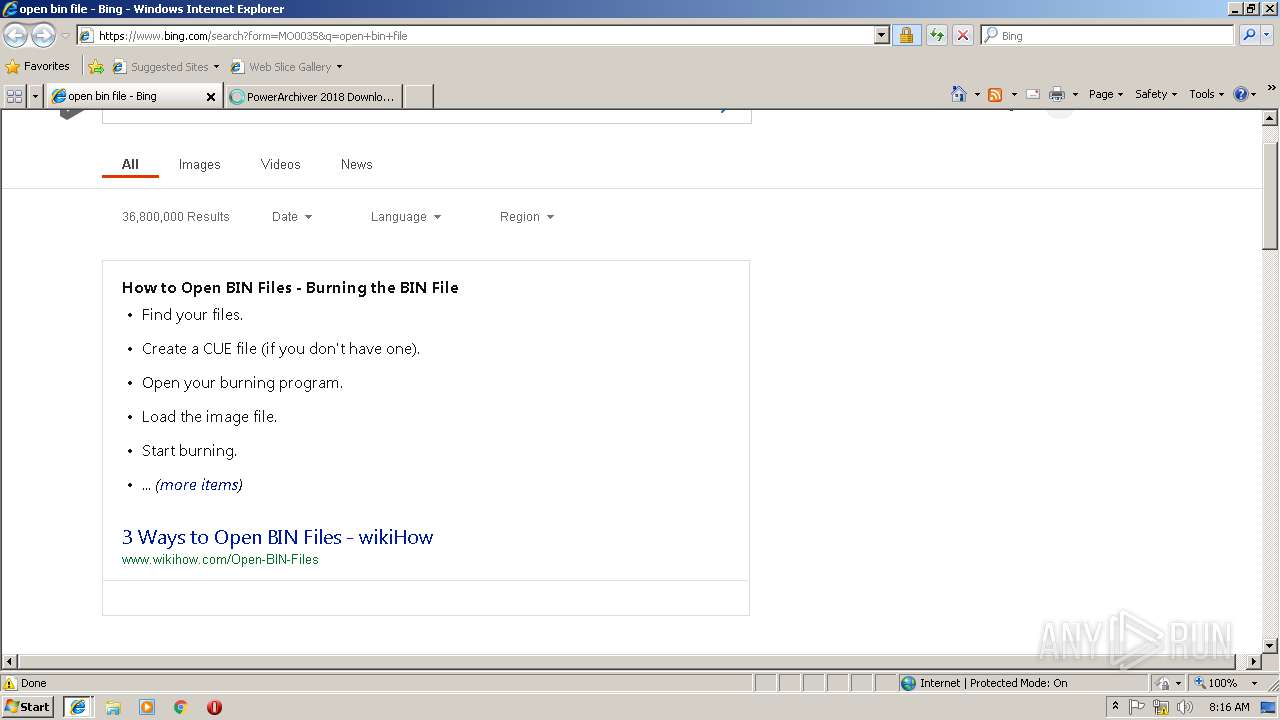Click the Internet Explorer taskbar icon
Screen dimensions: 1280x720
coord(78,706)
